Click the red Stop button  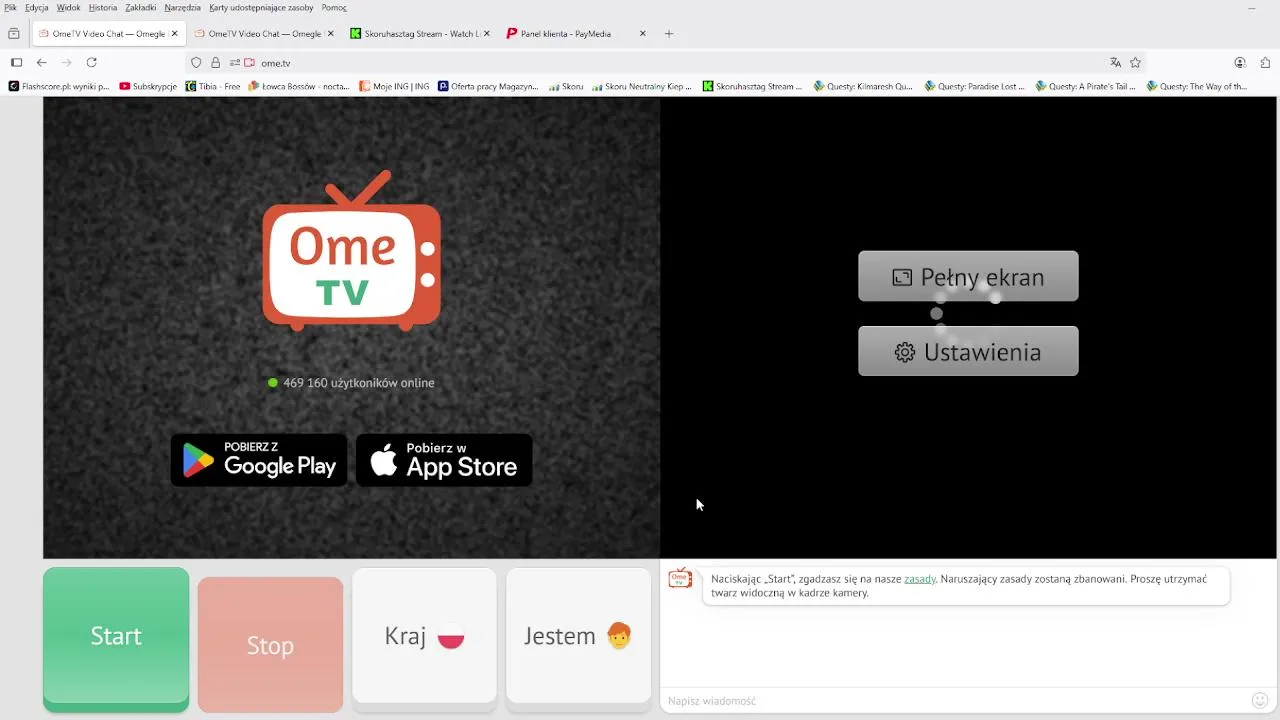pyautogui.click(x=270, y=645)
